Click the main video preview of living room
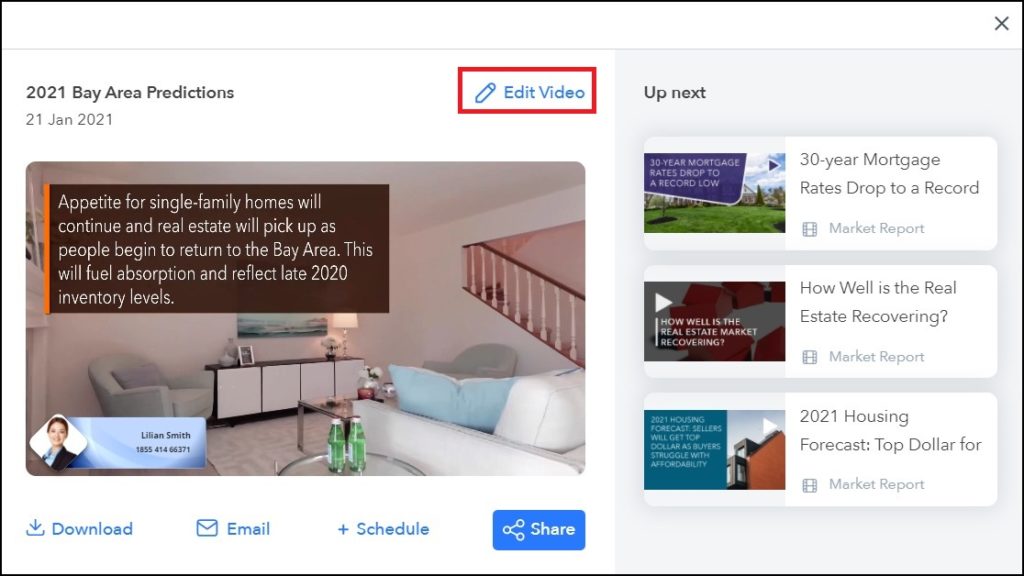The height and width of the screenshot is (576, 1024). pos(306,319)
